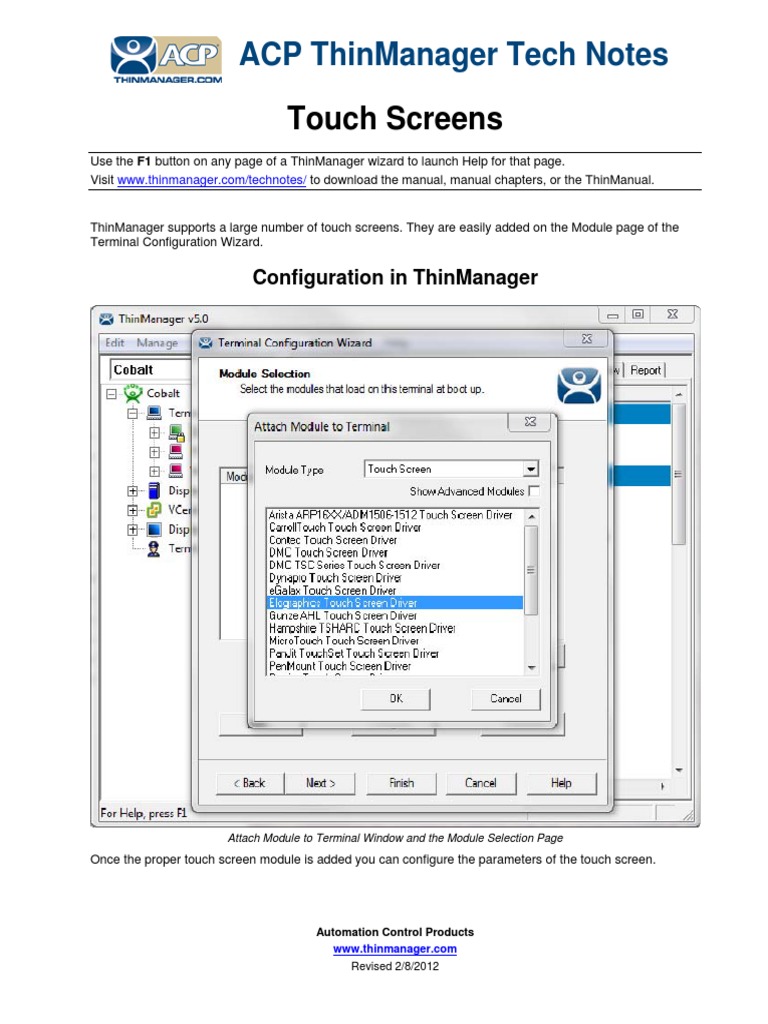The height and width of the screenshot is (1024, 768).
Task: Click the ThinManager logo in the wizard header
Action: [579, 385]
